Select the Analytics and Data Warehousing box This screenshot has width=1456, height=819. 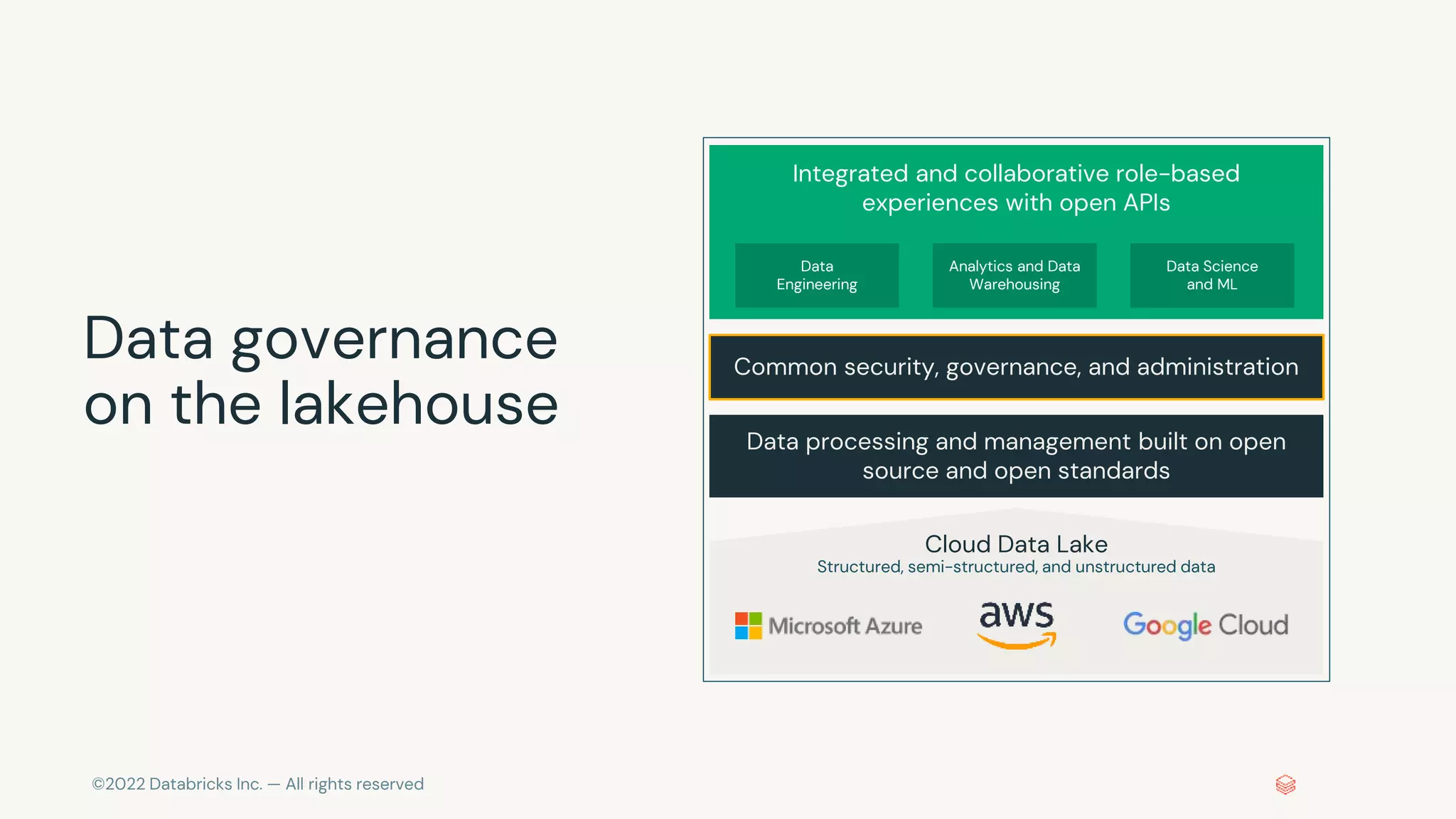[x=1015, y=275]
